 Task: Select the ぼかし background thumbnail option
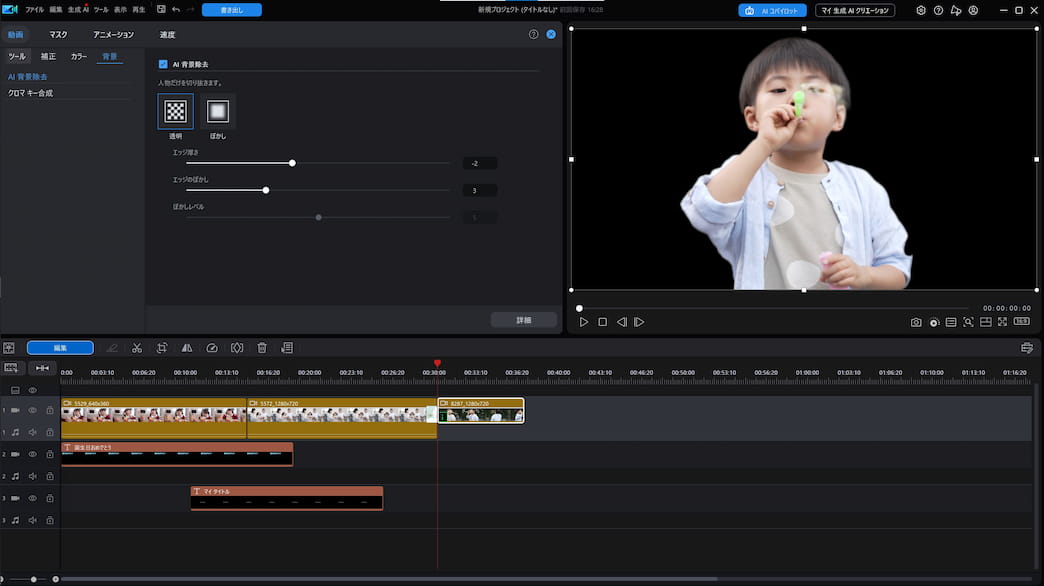(217, 111)
